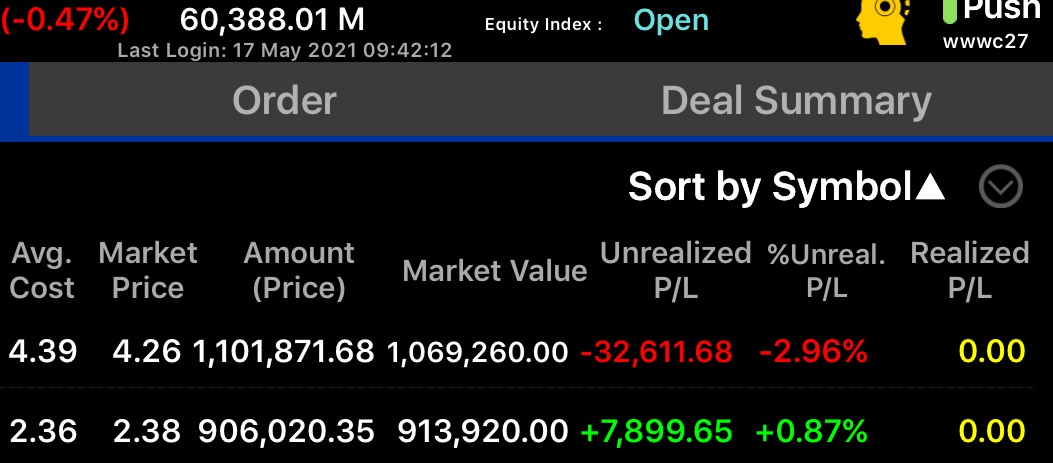The width and height of the screenshot is (1053, 463).
Task: Click the Market Value column header
Action: [x=495, y=271]
